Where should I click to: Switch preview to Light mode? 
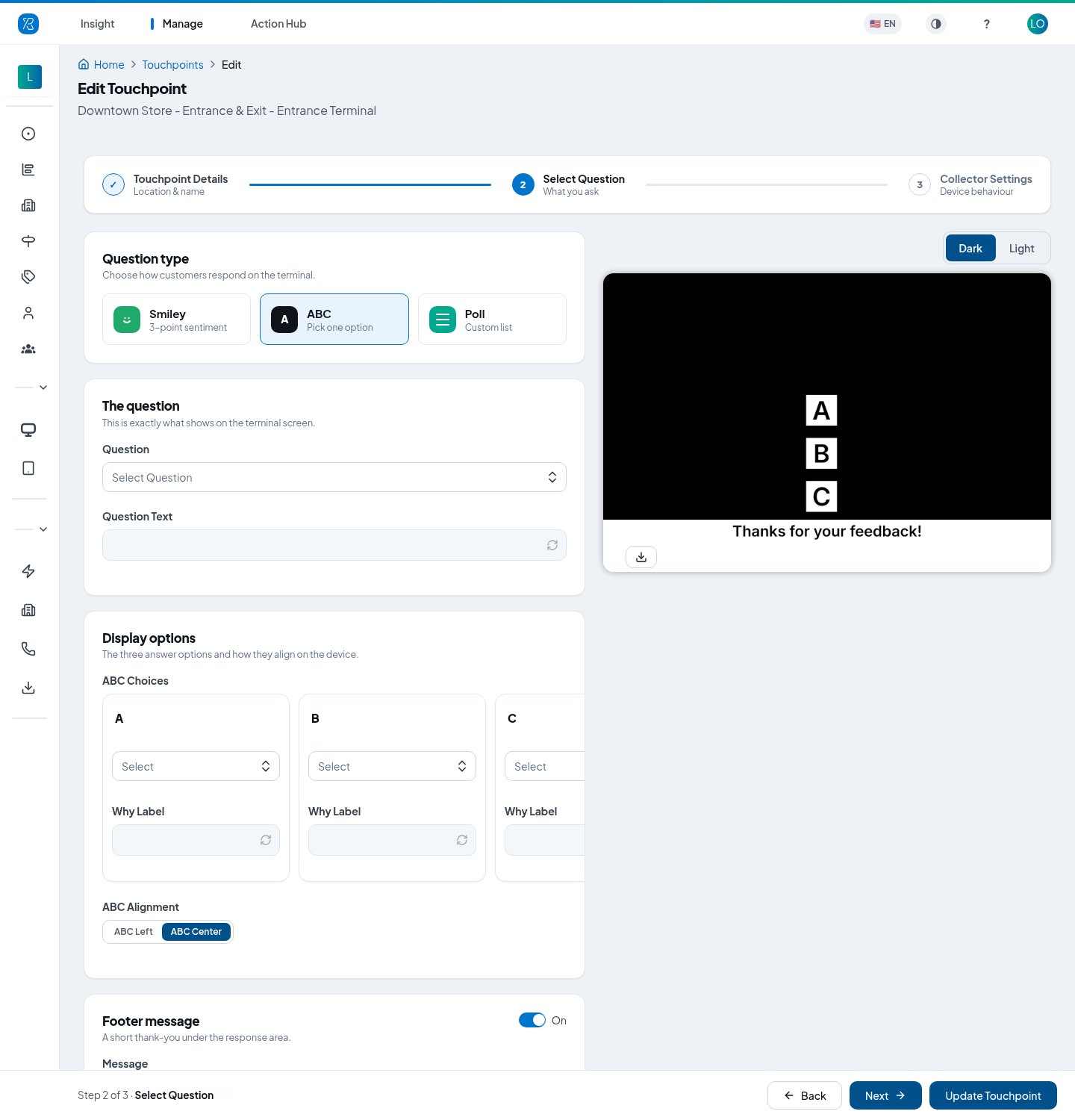coord(1021,249)
